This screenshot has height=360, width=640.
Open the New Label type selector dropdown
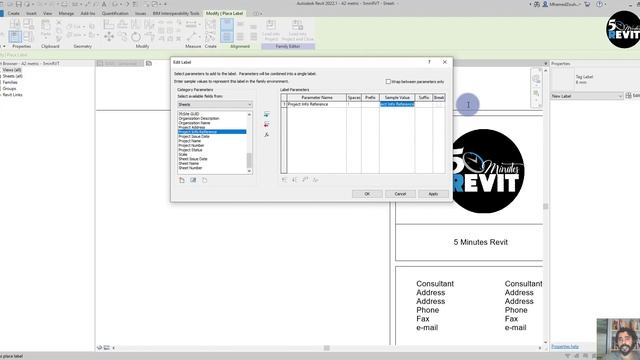(x=587, y=96)
